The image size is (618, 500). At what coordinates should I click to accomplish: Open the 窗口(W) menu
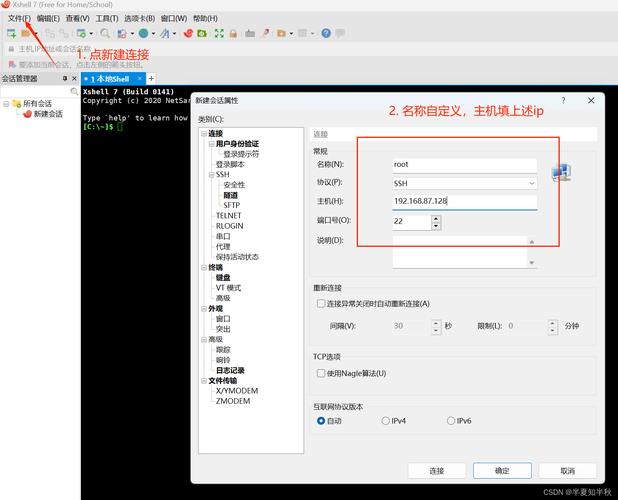(174, 18)
